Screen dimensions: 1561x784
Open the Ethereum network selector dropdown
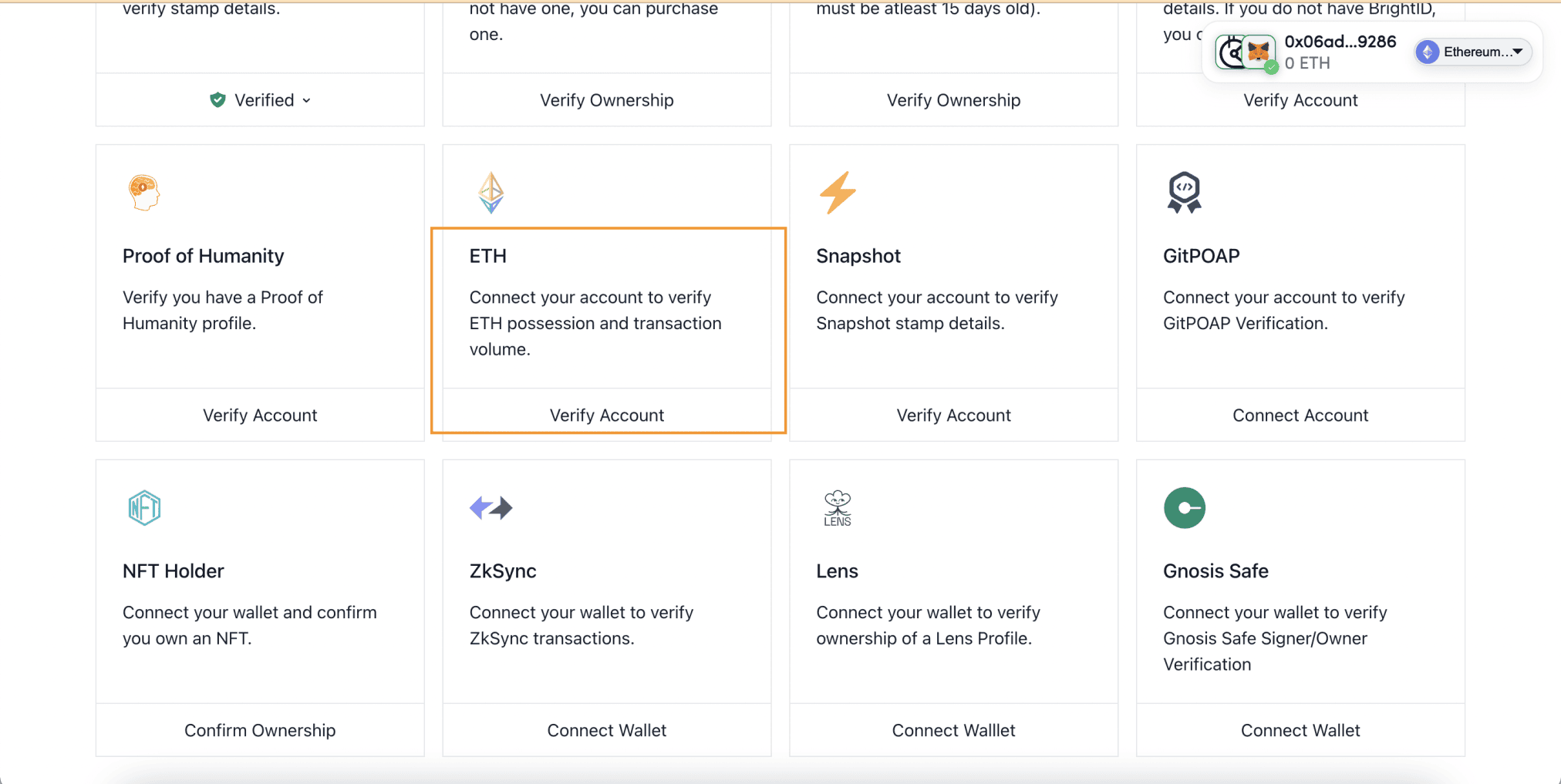[1473, 52]
